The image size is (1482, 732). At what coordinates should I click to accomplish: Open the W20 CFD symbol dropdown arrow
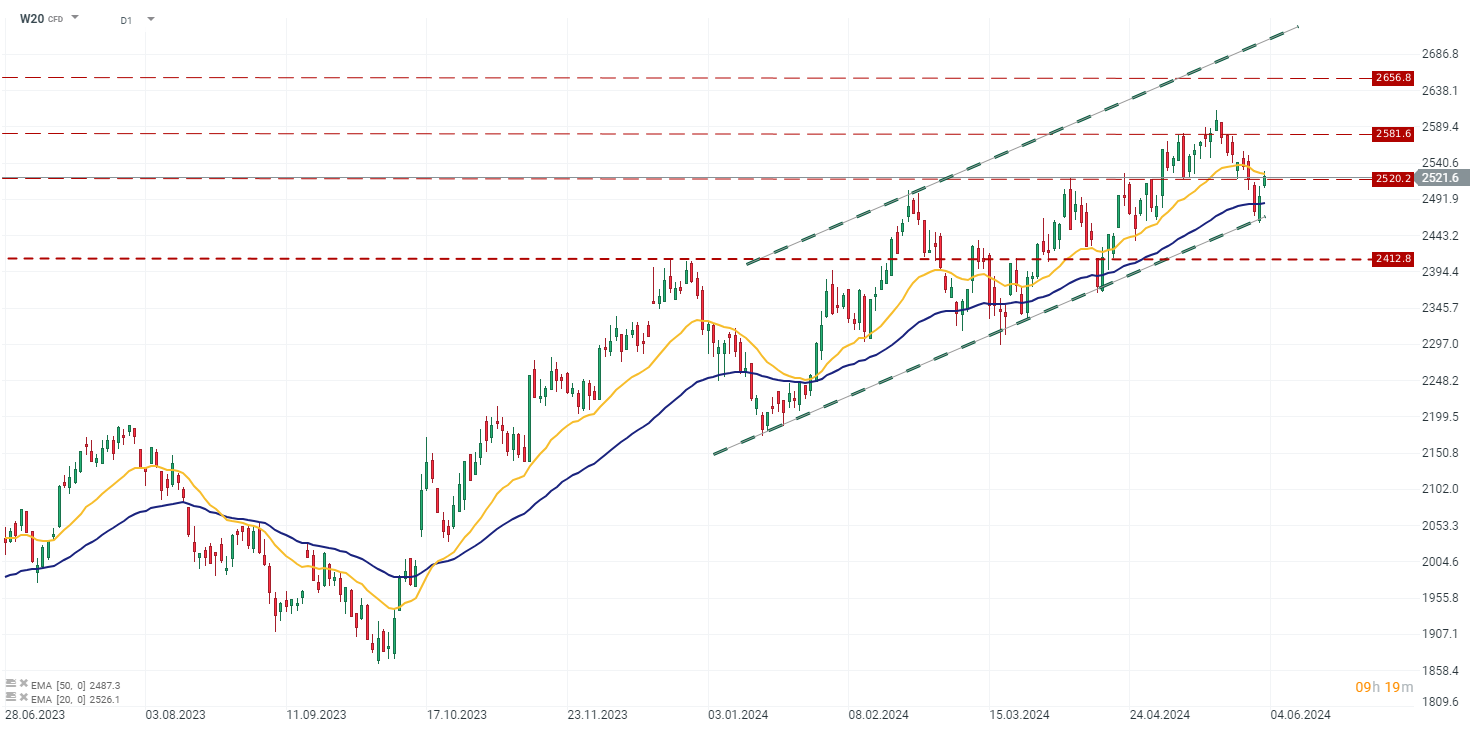[76, 18]
